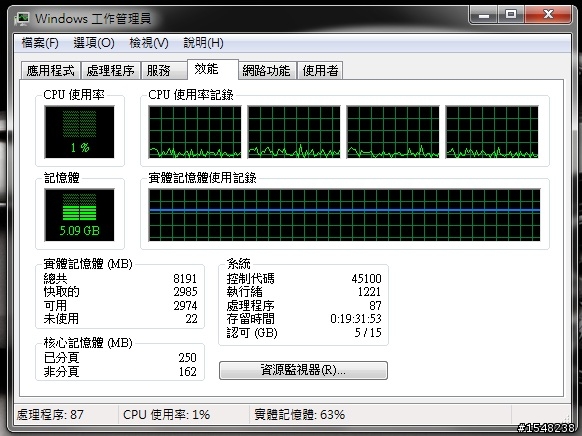This screenshot has width=582, height=436.
Task: Open the 檔案(F) menu
Action: pos(40,43)
